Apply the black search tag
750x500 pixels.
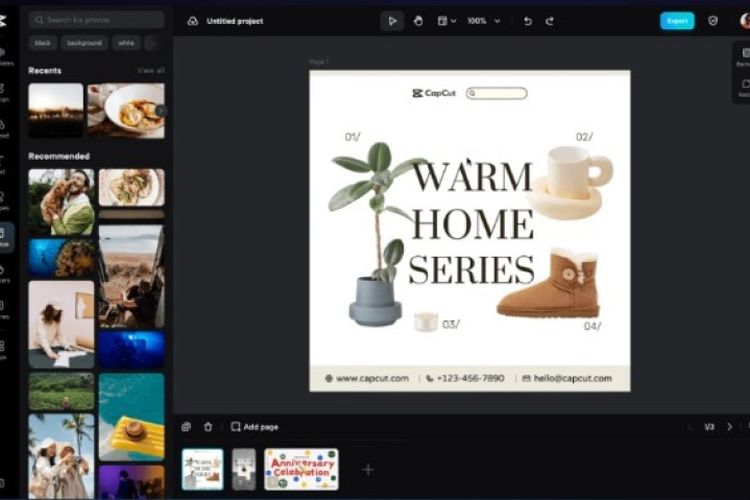click(x=43, y=43)
